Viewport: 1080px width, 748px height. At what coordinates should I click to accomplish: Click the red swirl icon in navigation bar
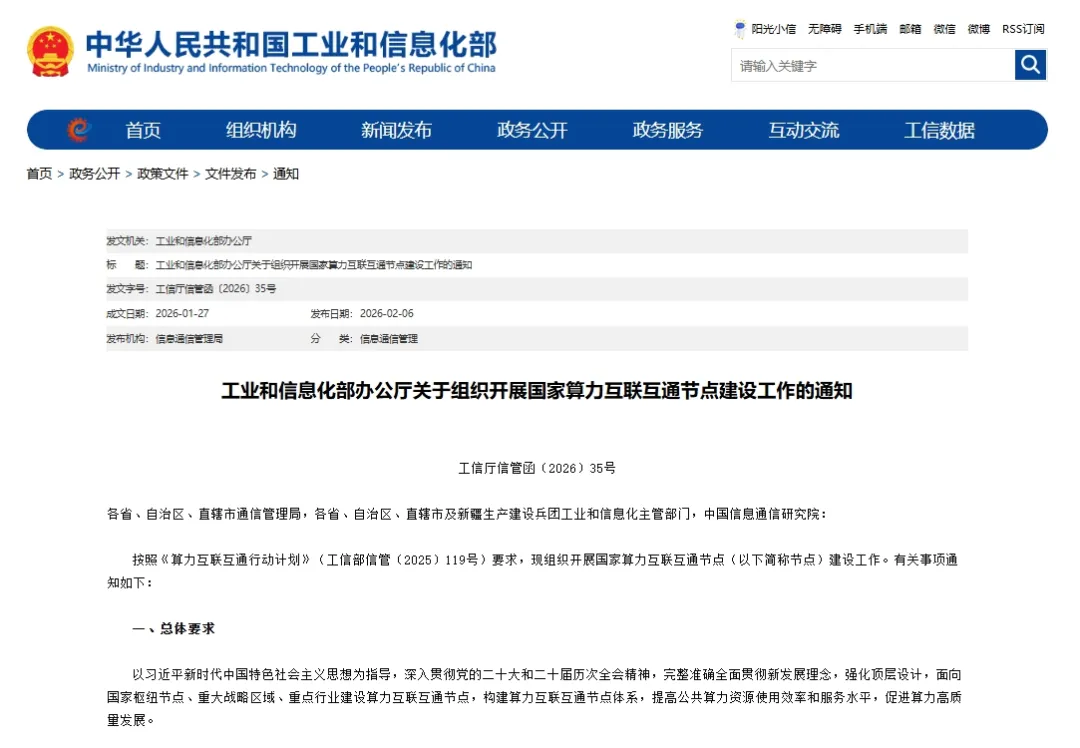(78, 130)
